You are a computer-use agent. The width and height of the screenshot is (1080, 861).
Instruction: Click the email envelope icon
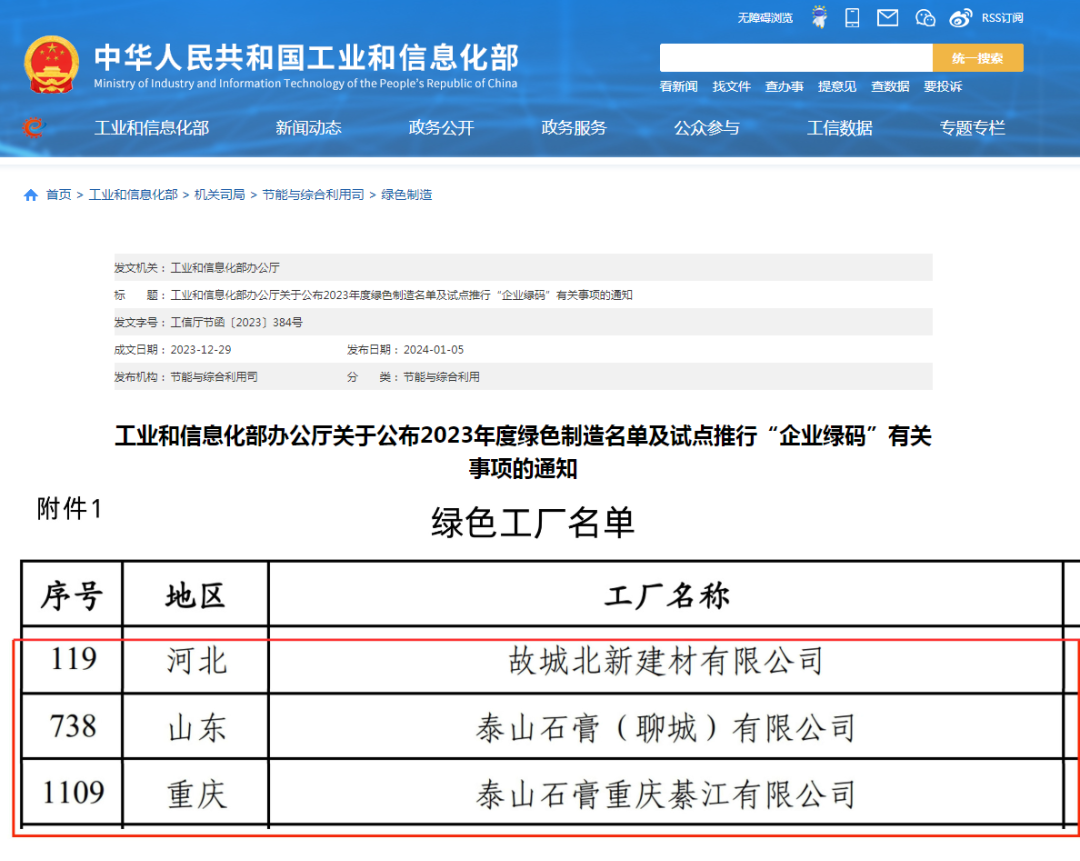point(887,17)
